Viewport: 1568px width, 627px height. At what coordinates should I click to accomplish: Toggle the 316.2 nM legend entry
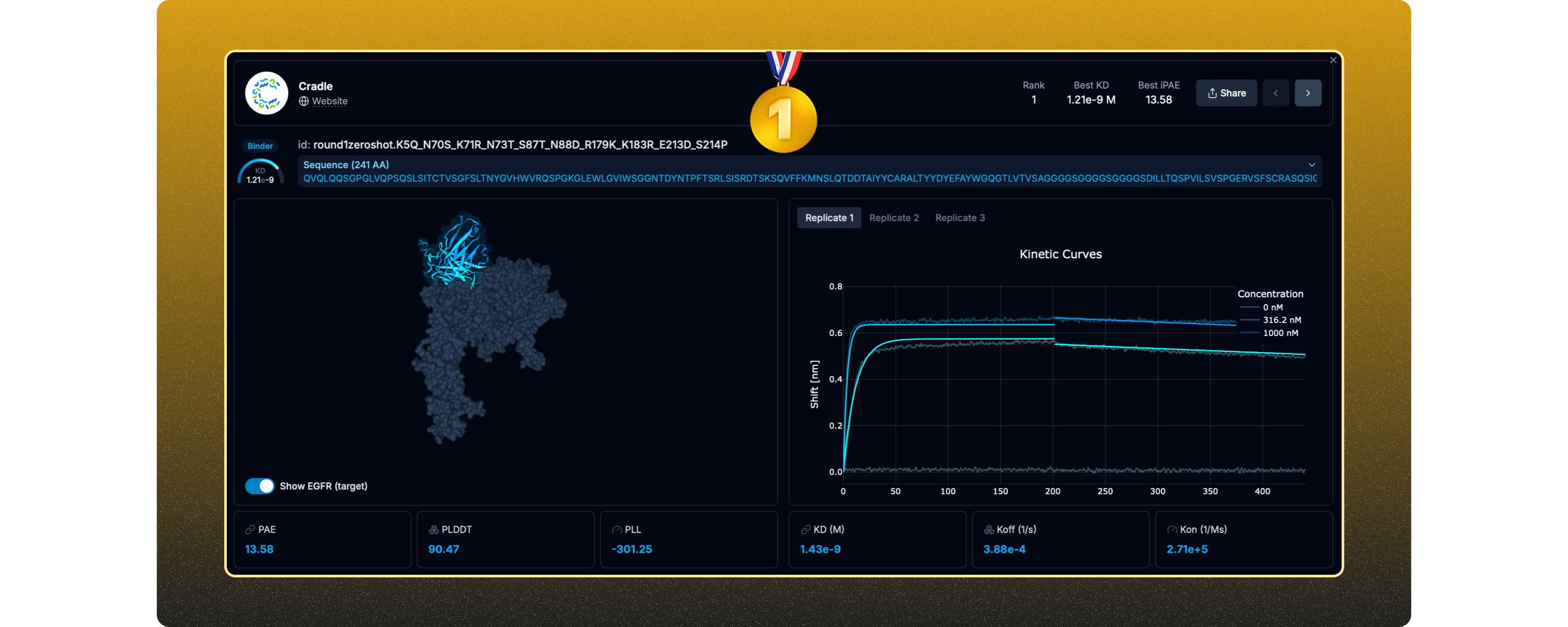1271,320
